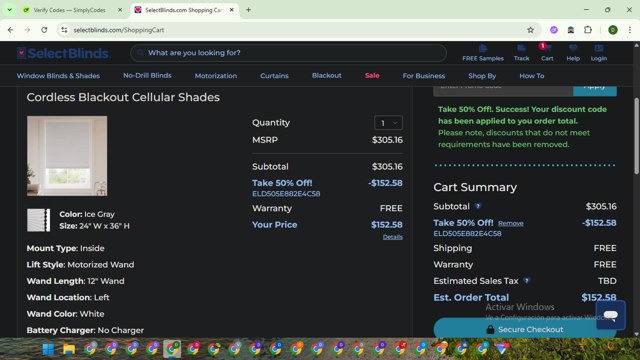Viewport: 640px width, 360px height.
Task: Click the Est. Order Total label
Action: pos(471,297)
